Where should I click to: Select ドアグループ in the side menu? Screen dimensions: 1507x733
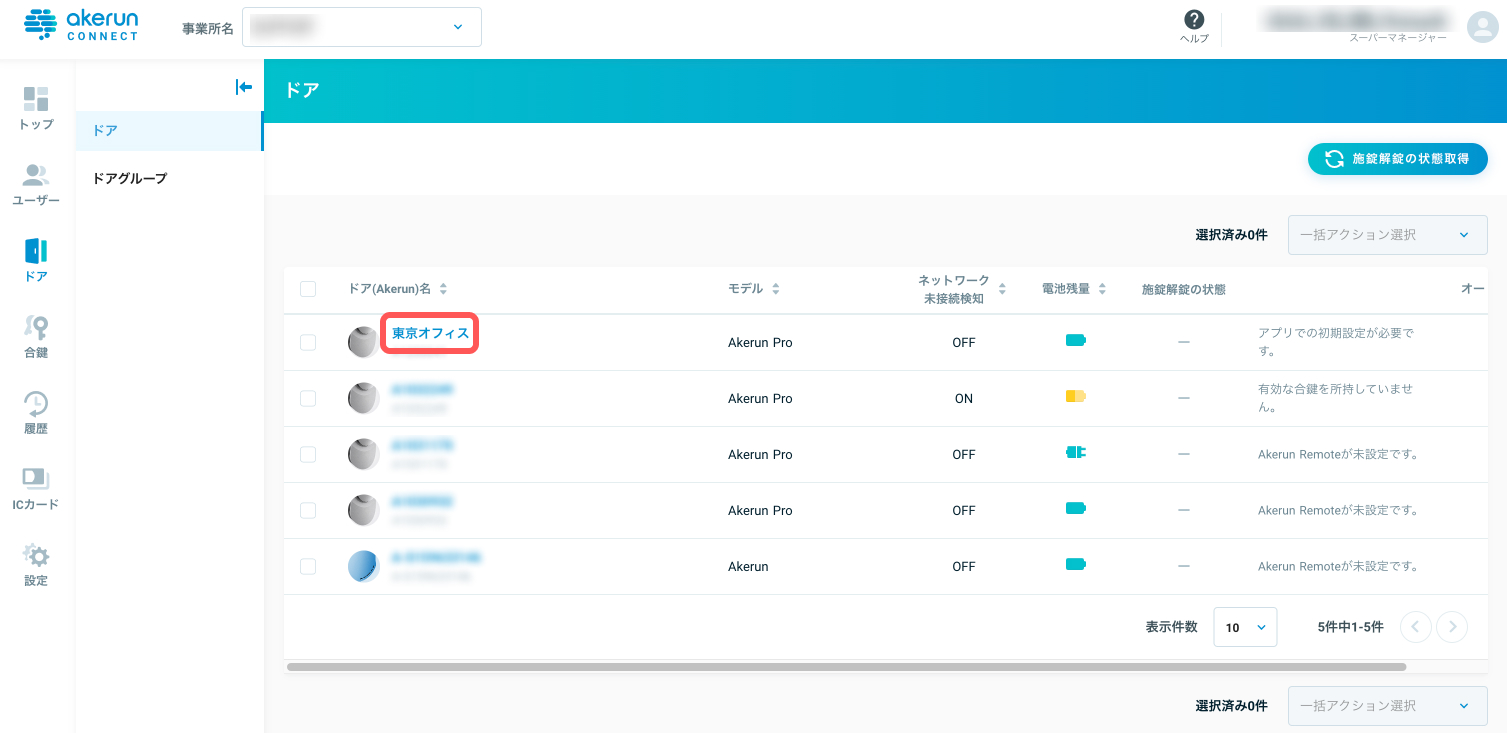[130, 178]
